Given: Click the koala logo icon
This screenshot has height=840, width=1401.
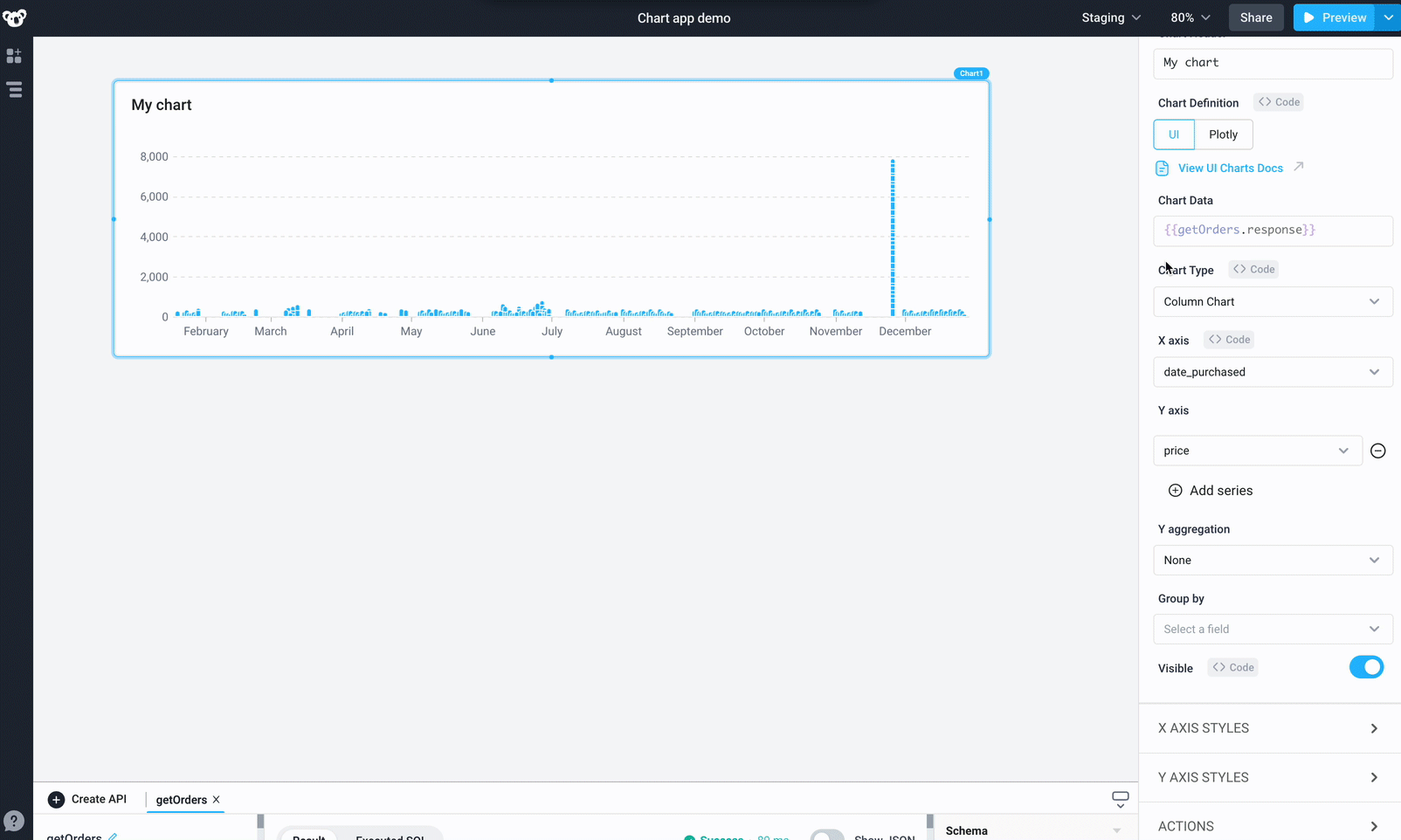Looking at the screenshot, I should point(15,17).
